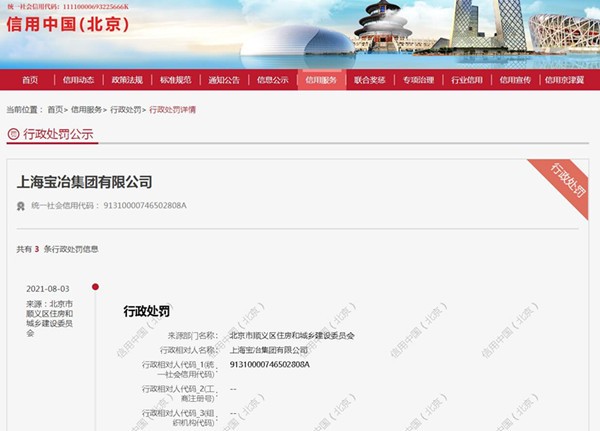Go to the 专项治理 section
Viewport: 600px width, 431px height.
(x=418, y=80)
